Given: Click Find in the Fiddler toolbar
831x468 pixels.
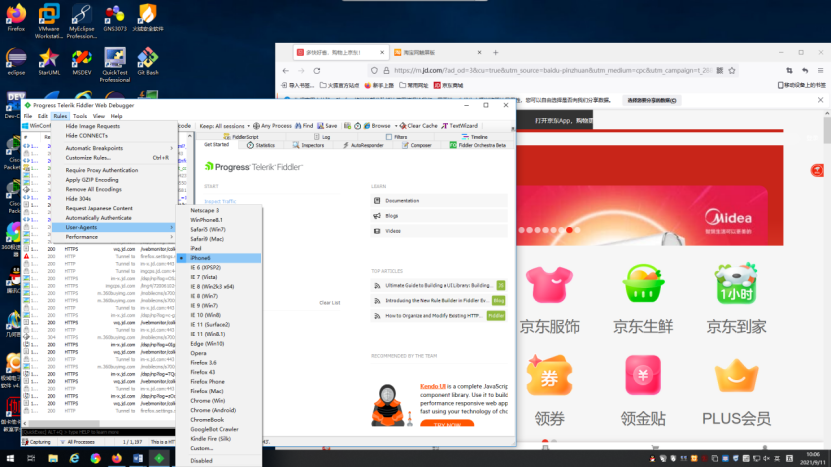Looking at the screenshot, I should coord(304,126).
